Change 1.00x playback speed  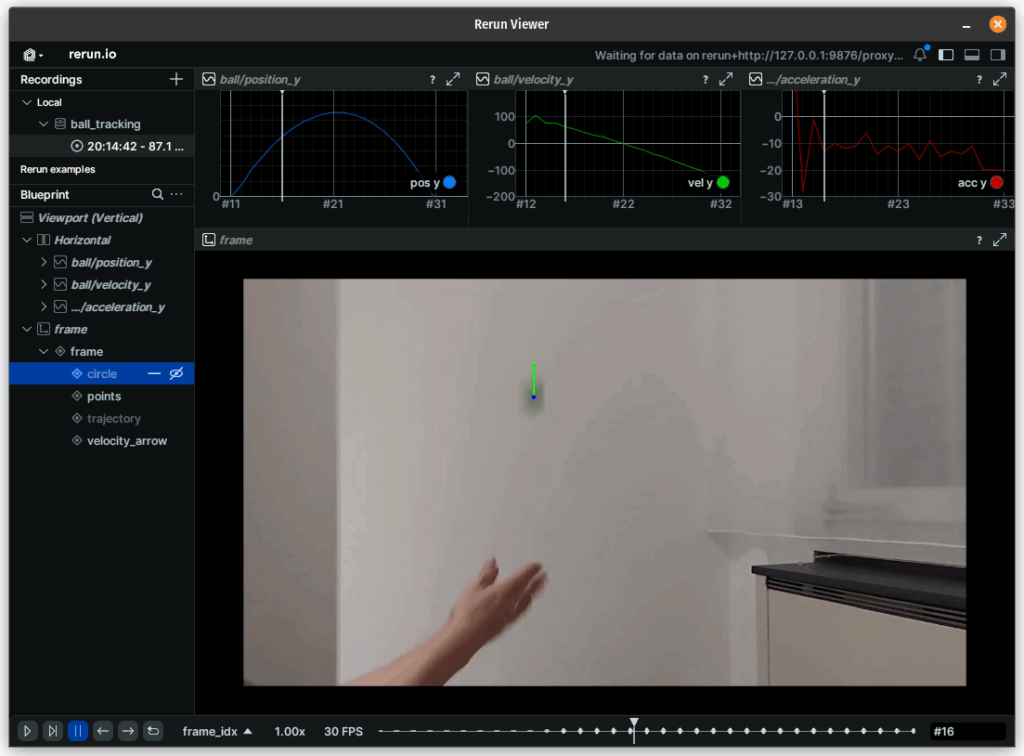pyautogui.click(x=289, y=731)
